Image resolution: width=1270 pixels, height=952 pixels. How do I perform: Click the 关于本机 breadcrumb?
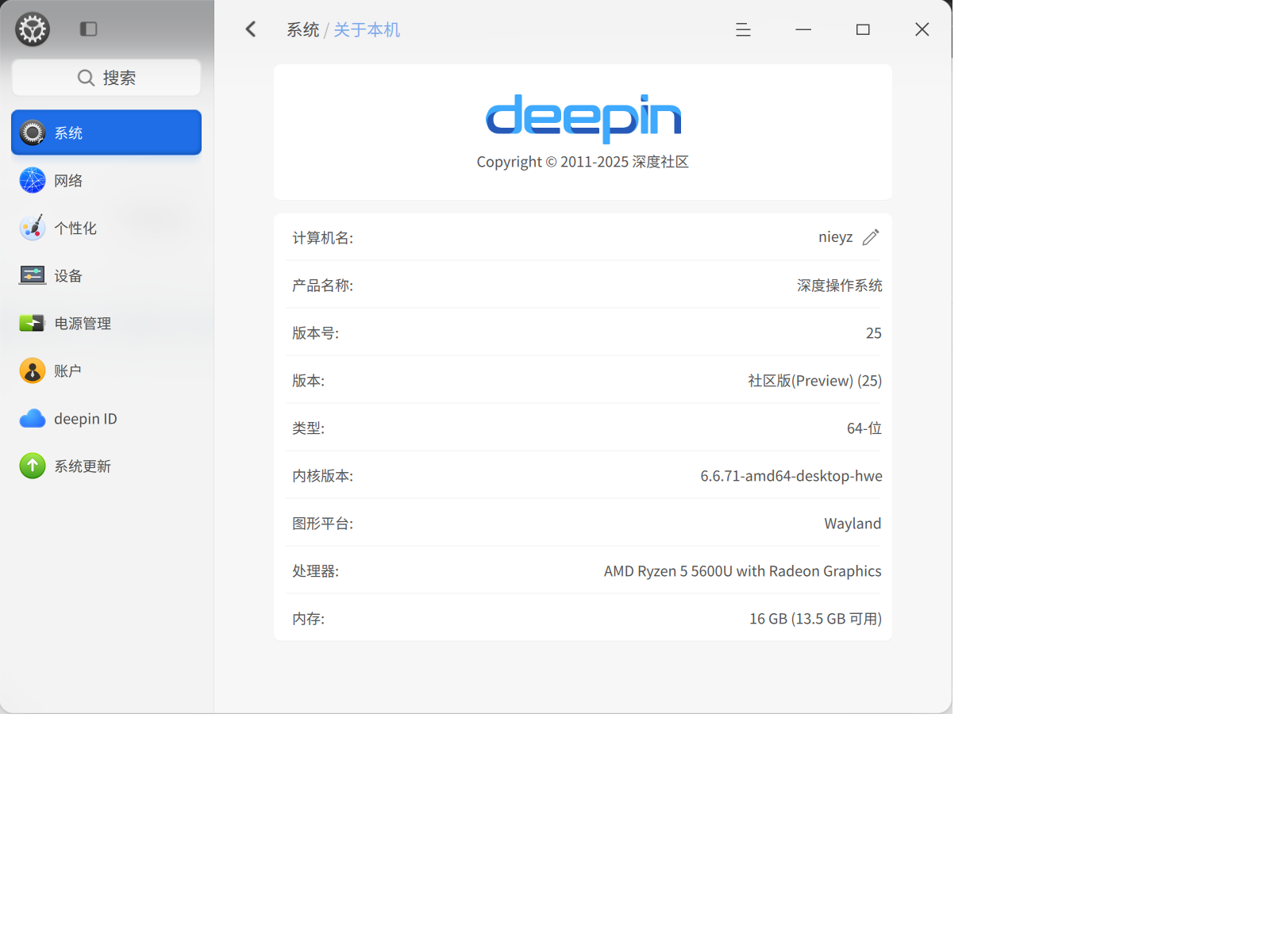(x=367, y=29)
